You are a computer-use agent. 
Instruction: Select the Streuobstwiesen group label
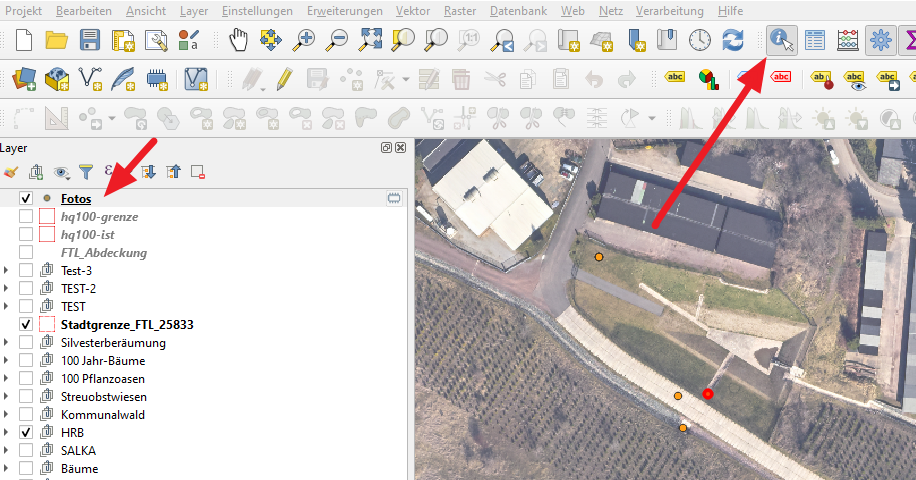click(105, 397)
